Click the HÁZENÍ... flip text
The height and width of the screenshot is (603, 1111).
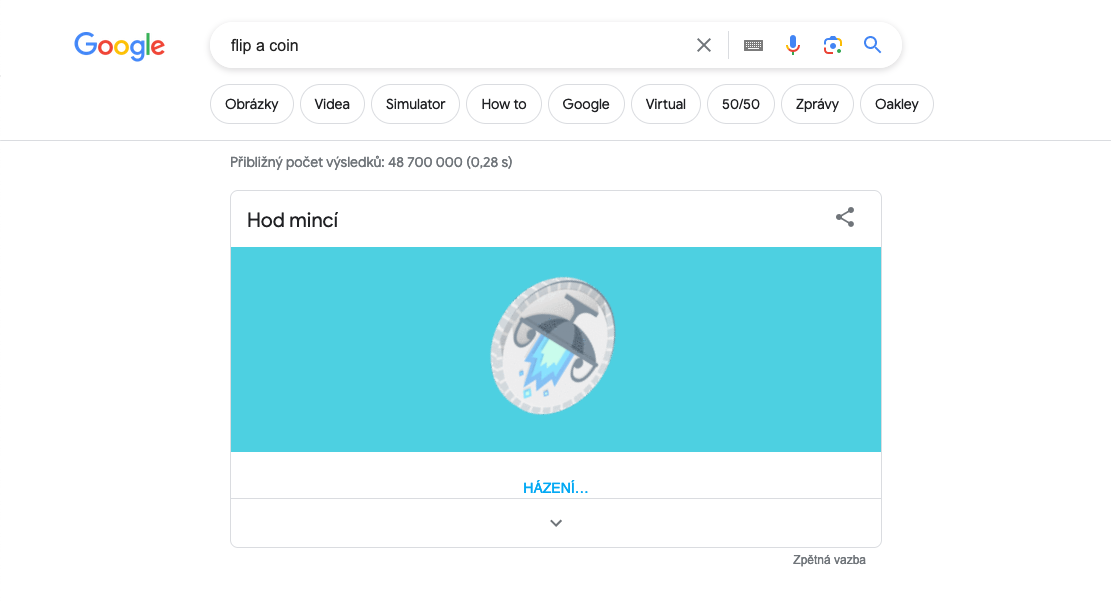[x=555, y=488]
